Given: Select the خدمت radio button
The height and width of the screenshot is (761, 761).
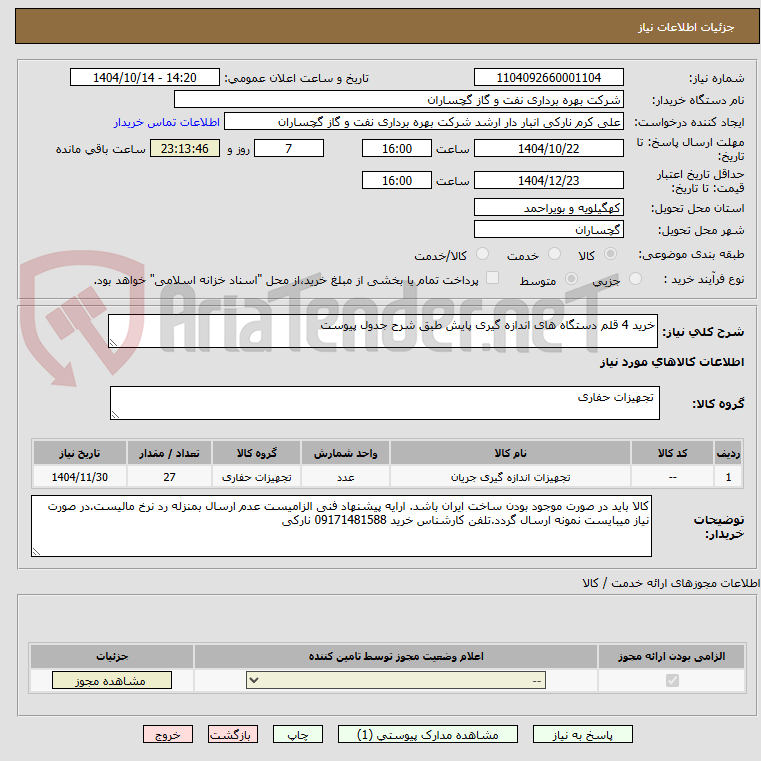Looking at the screenshot, I should [x=554, y=254].
